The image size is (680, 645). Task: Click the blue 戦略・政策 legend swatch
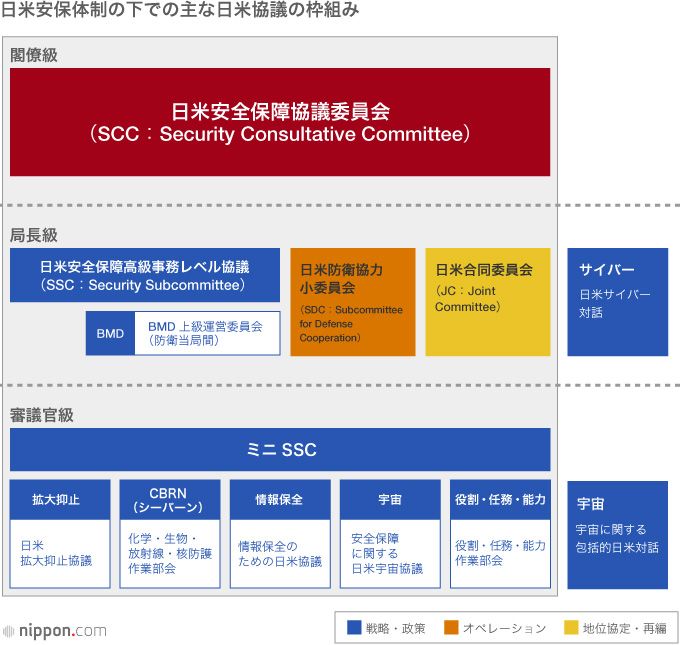pos(353,628)
